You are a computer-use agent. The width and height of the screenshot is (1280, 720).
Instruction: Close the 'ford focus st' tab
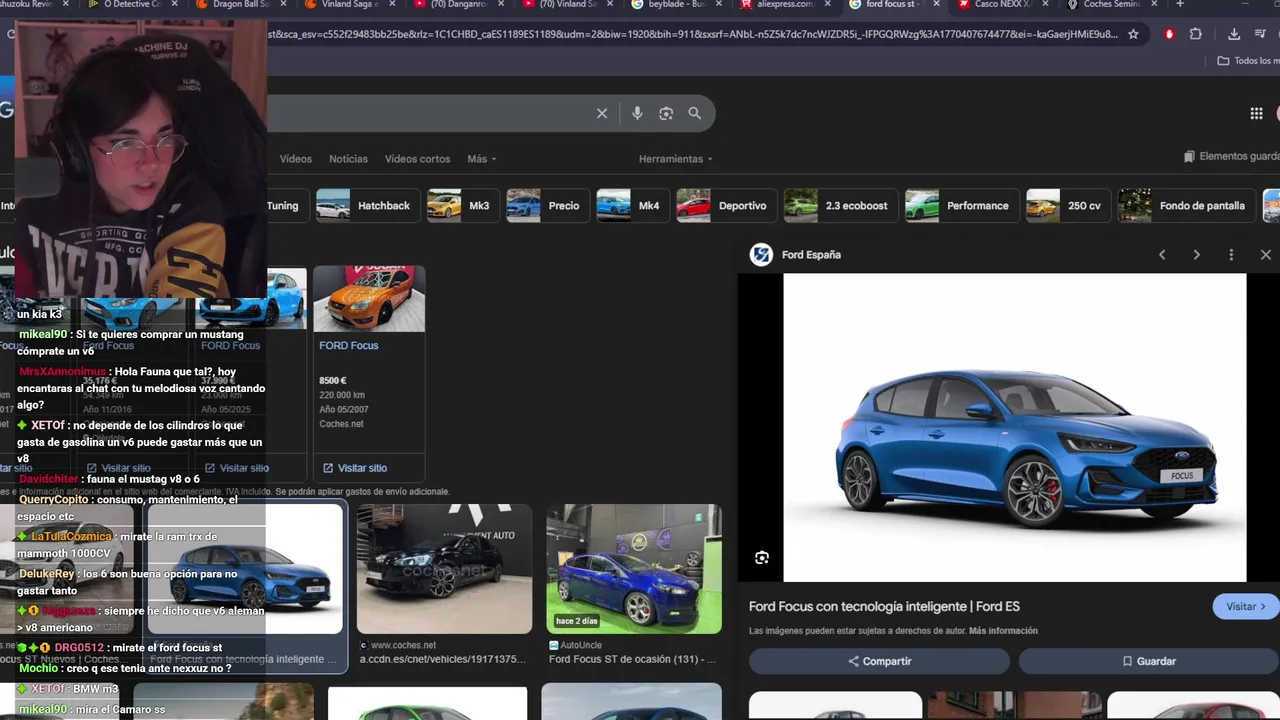click(x=937, y=5)
